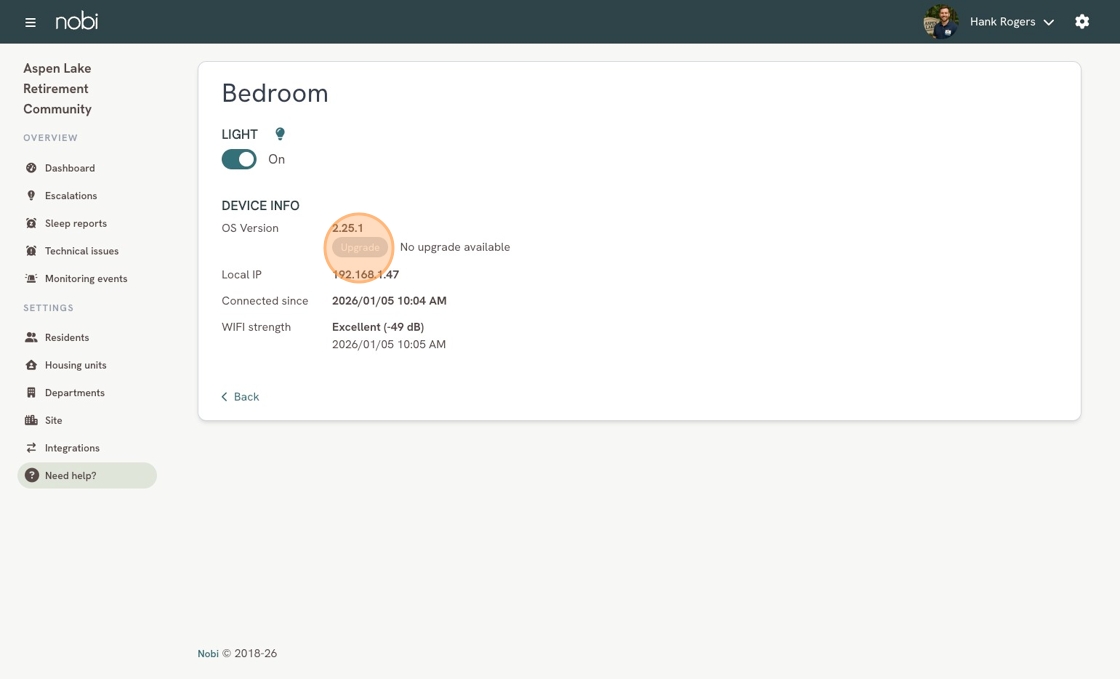Viewport: 1120px width, 679px height.
Task: Click the Dashboard sidebar icon
Action: pyautogui.click(x=31, y=168)
